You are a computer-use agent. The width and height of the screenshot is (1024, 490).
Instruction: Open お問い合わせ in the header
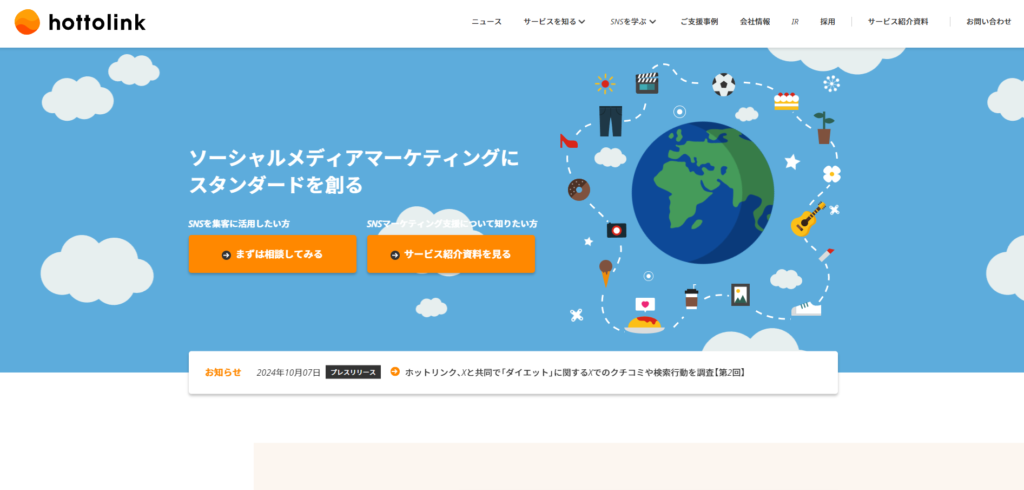(989, 22)
